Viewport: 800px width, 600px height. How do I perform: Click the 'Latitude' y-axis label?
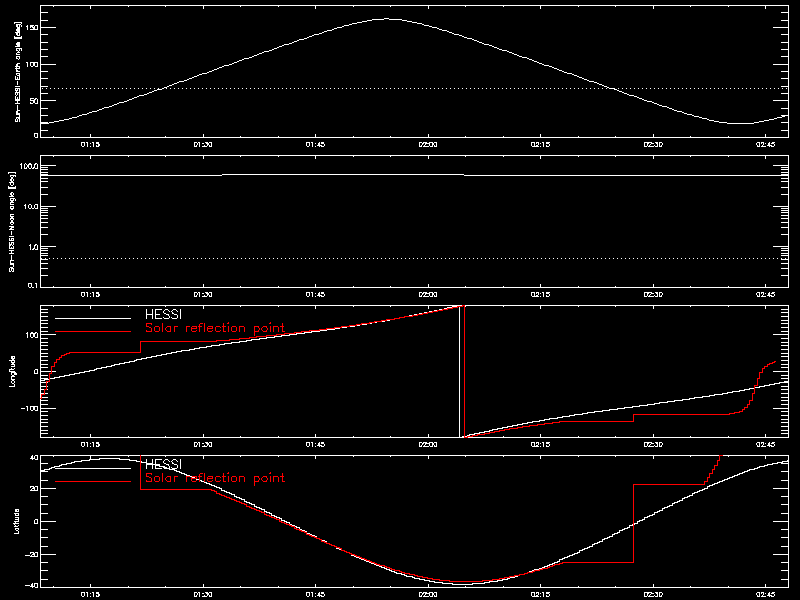[x=16, y=521]
